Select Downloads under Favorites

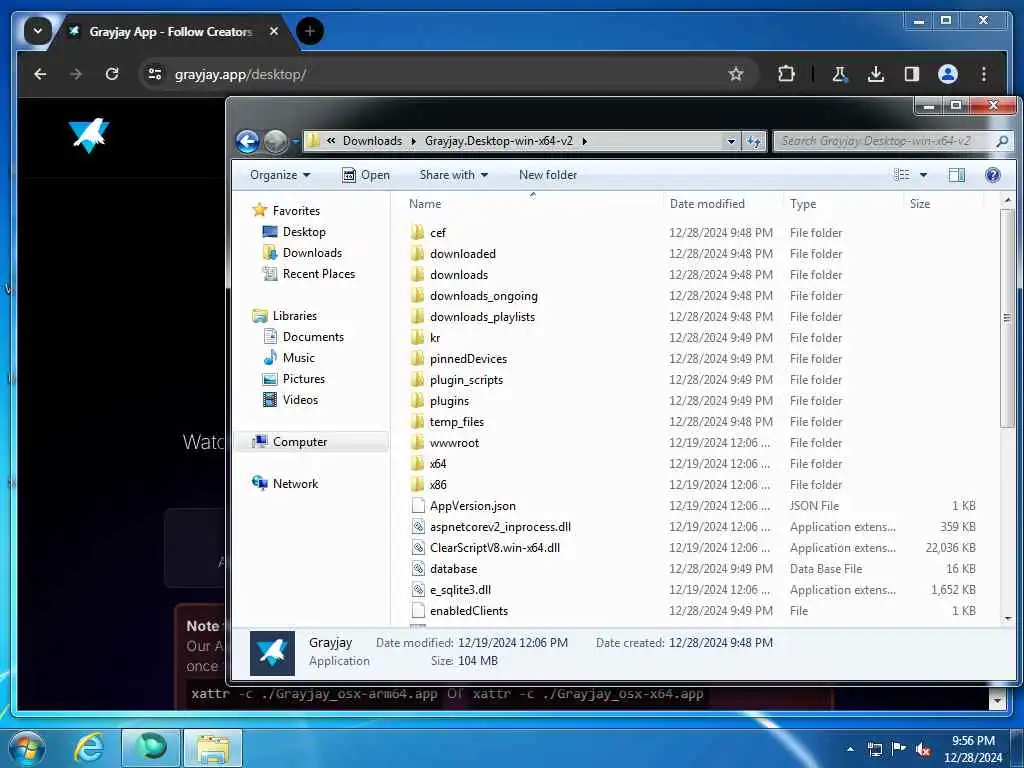[x=312, y=253]
